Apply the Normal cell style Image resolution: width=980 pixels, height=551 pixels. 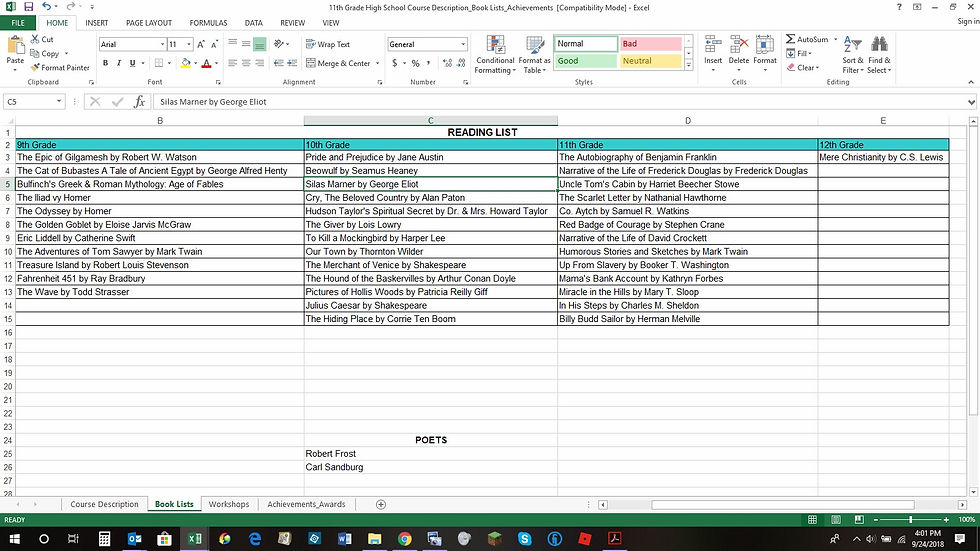[586, 44]
